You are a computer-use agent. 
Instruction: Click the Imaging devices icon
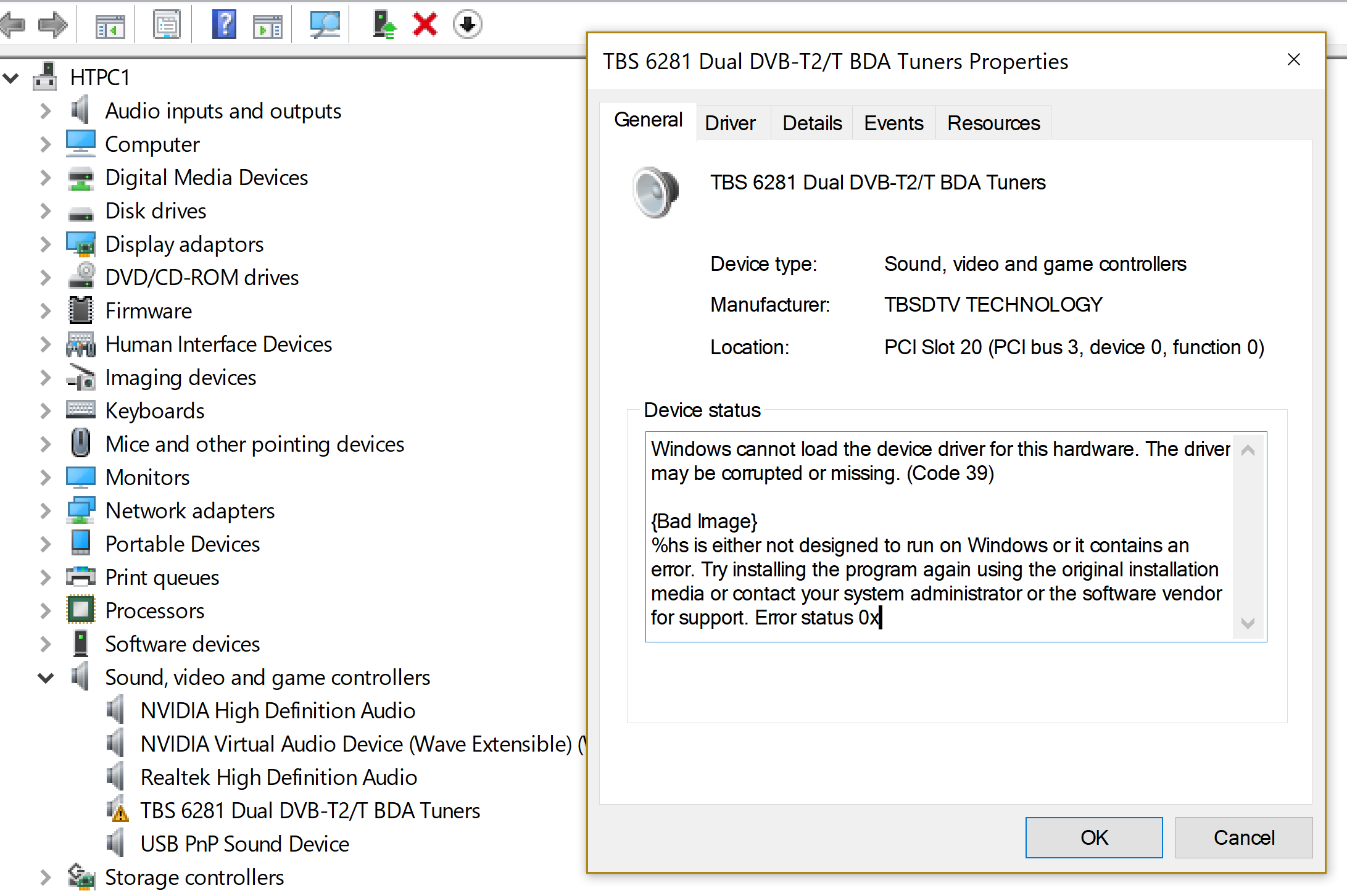pyautogui.click(x=81, y=378)
